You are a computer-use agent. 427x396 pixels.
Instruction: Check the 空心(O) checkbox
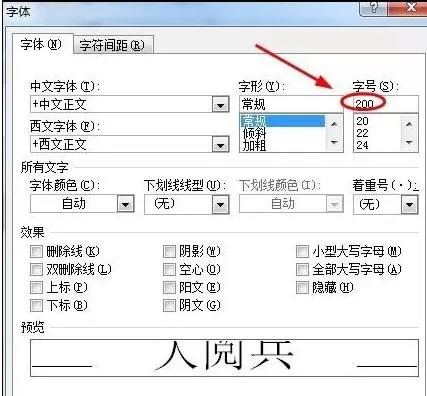(169, 269)
